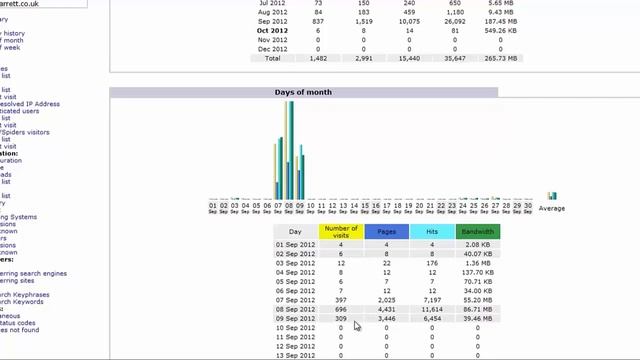Open the 'aneous' sidebar link
The height and width of the screenshot is (360, 640).
tap(10, 316)
